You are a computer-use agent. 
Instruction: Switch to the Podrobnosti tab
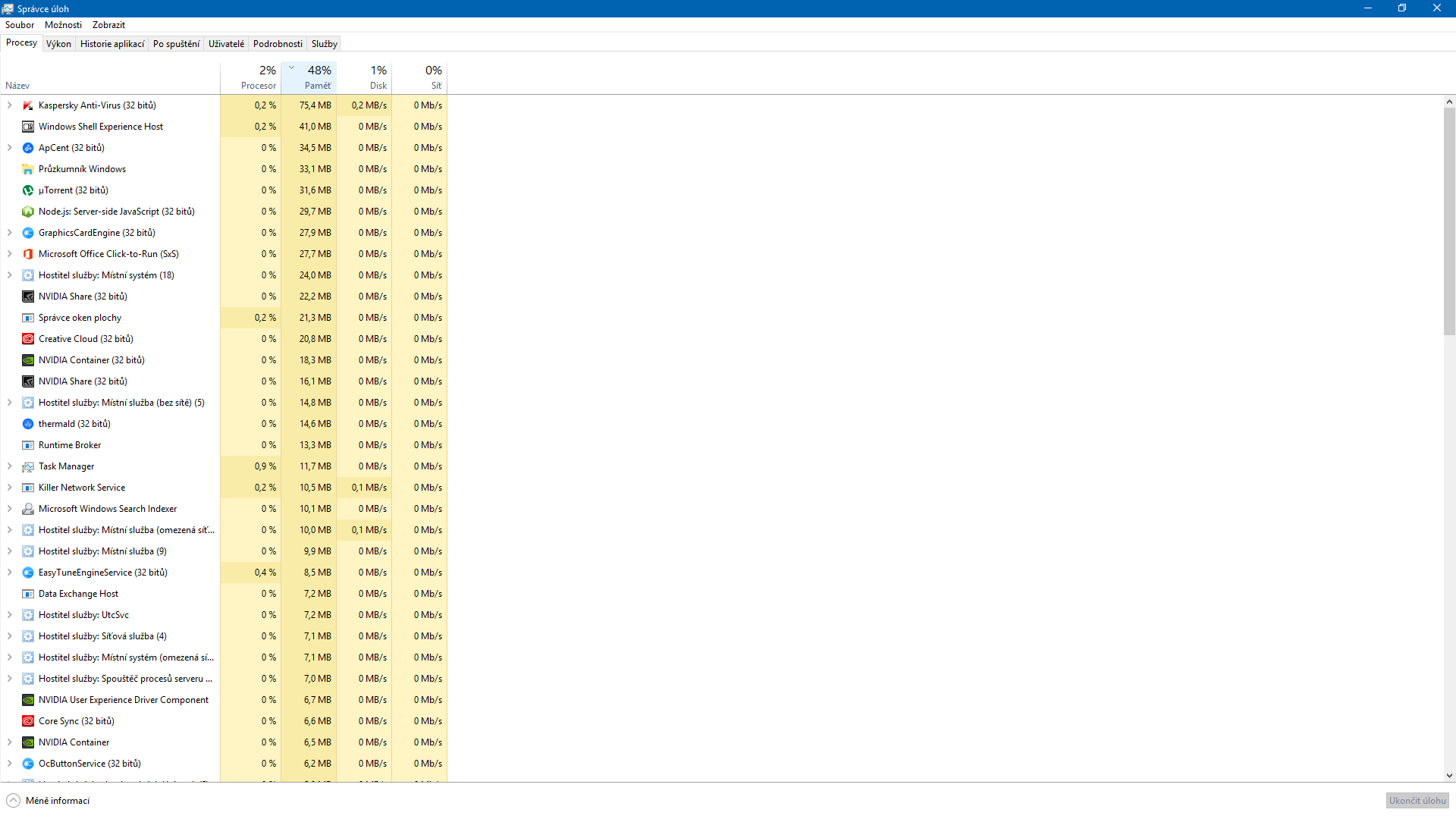pos(278,44)
